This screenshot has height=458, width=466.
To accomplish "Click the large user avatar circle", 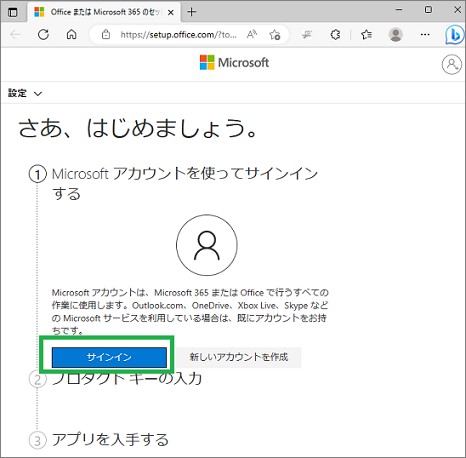I will point(207,245).
